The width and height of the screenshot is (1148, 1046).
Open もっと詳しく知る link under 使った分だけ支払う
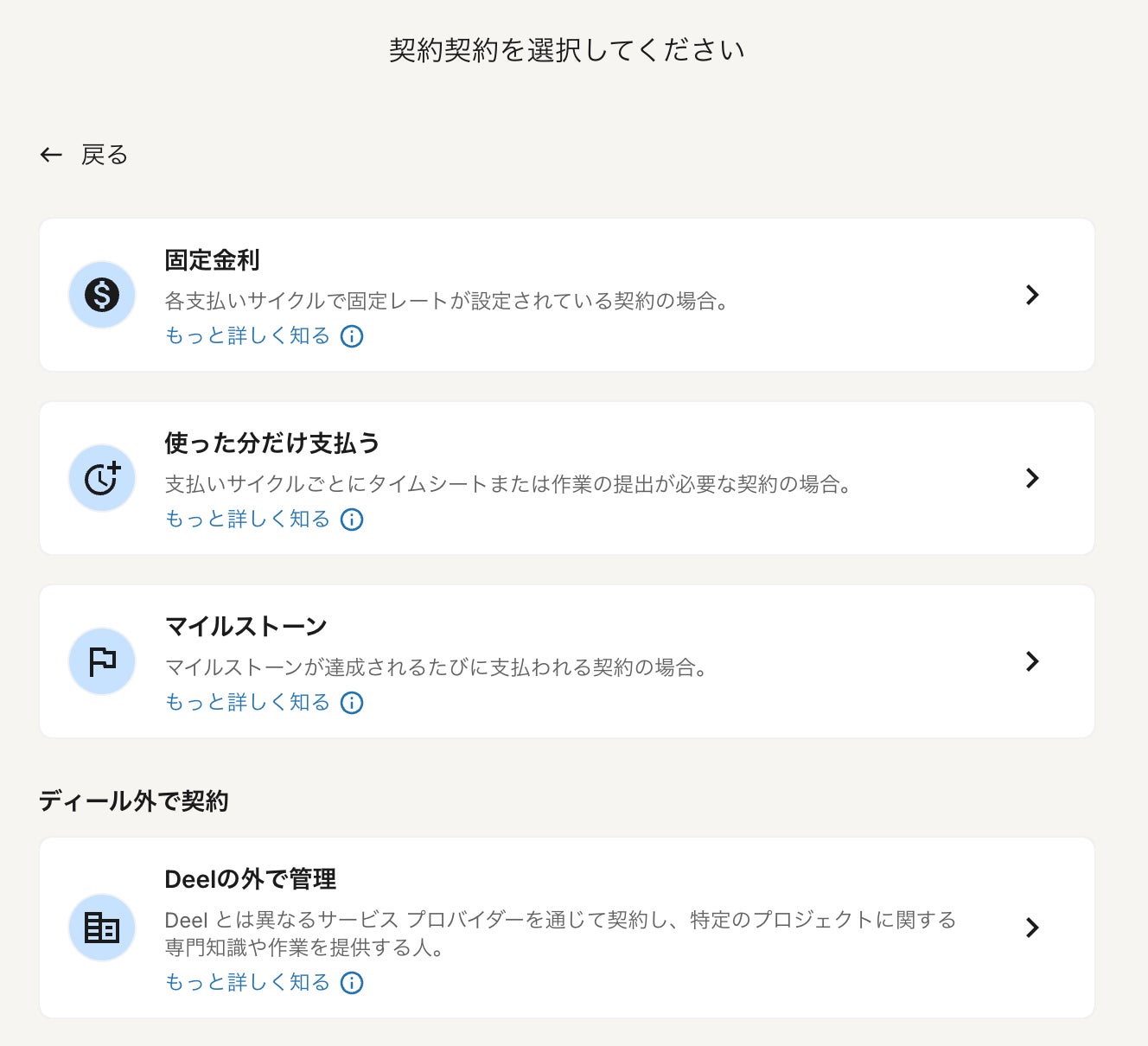click(x=247, y=520)
